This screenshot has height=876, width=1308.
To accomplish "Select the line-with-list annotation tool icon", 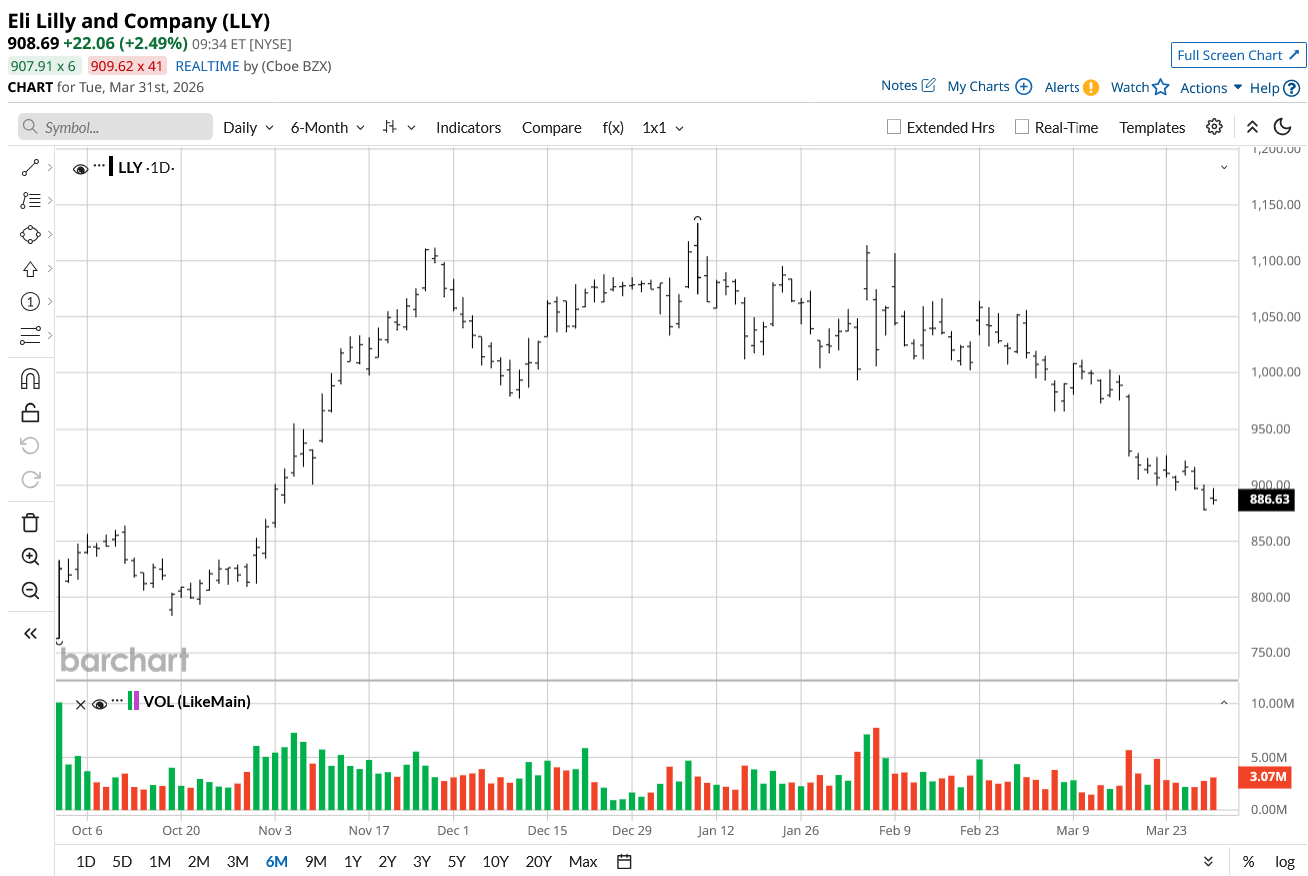I will pos(30,201).
